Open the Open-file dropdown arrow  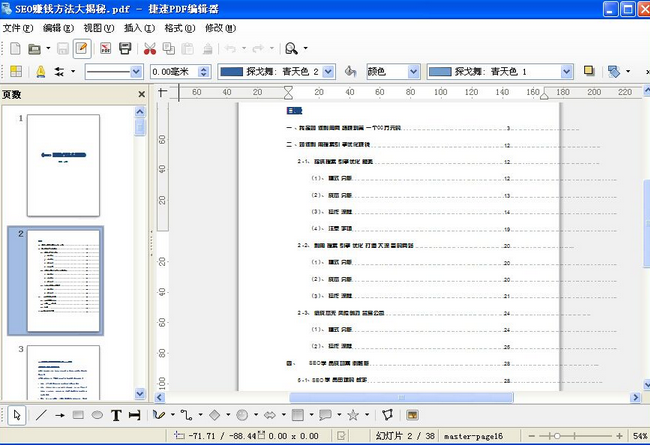(48, 49)
